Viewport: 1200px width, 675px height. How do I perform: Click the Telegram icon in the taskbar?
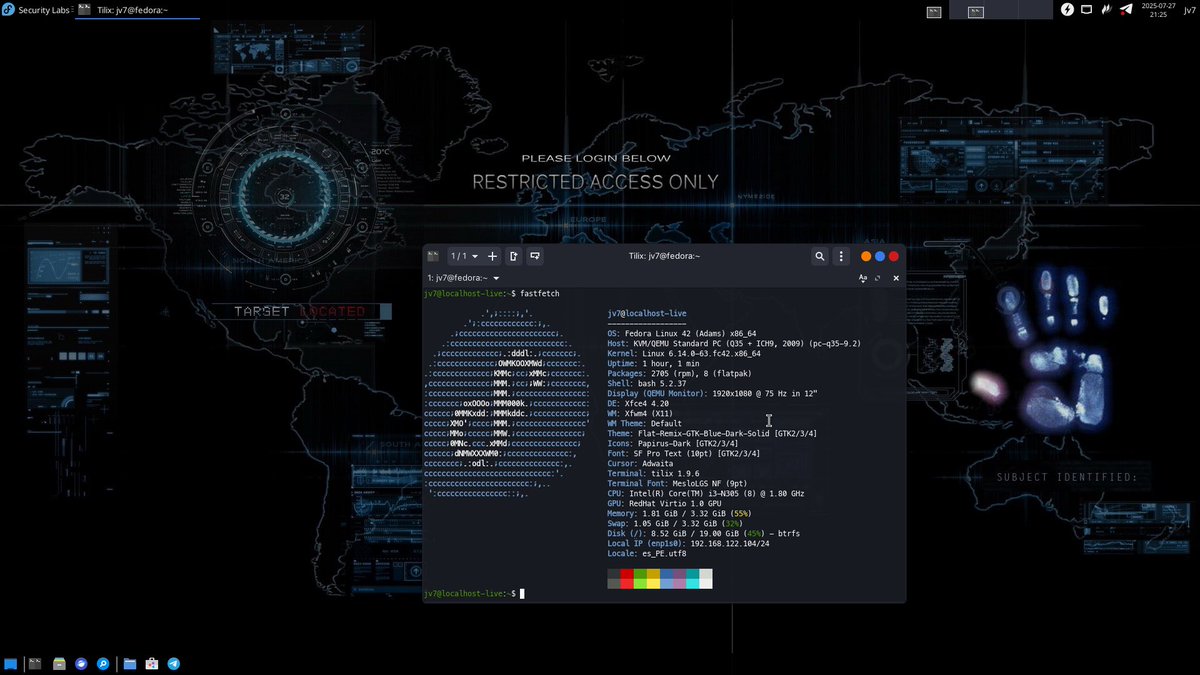coord(173,663)
